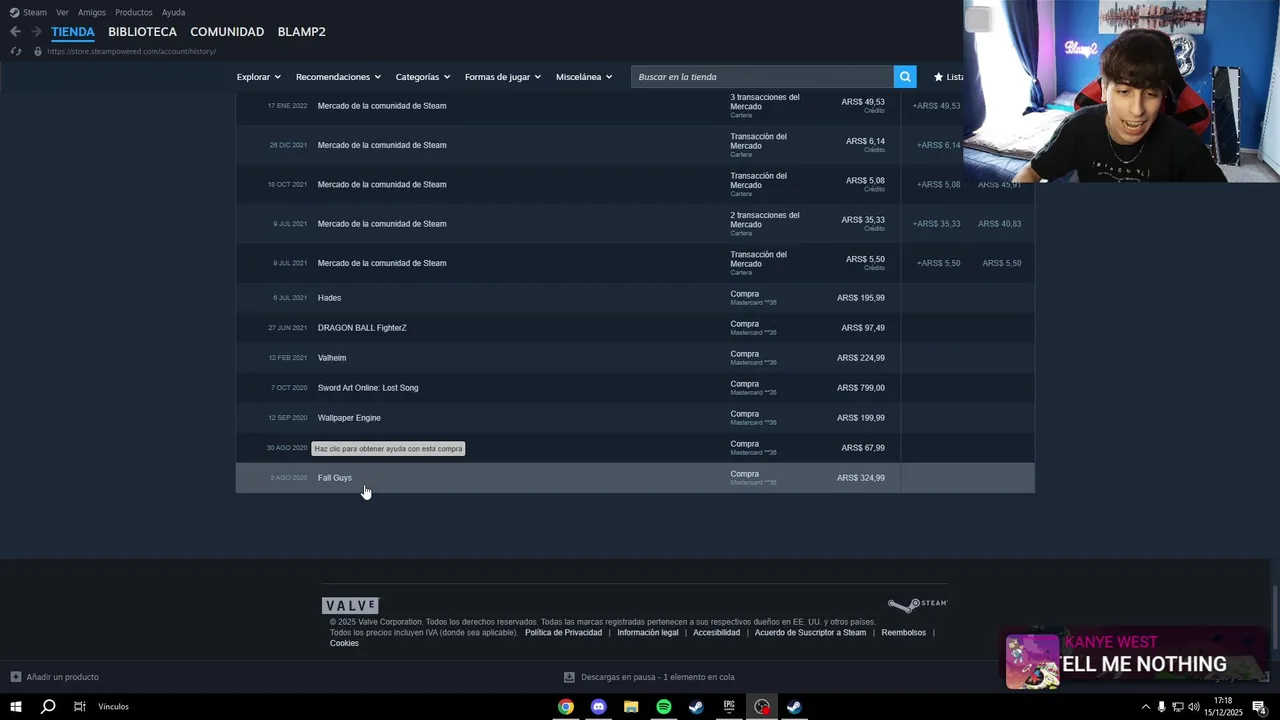Switch to the COMUNIDAD tab

(x=227, y=32)
